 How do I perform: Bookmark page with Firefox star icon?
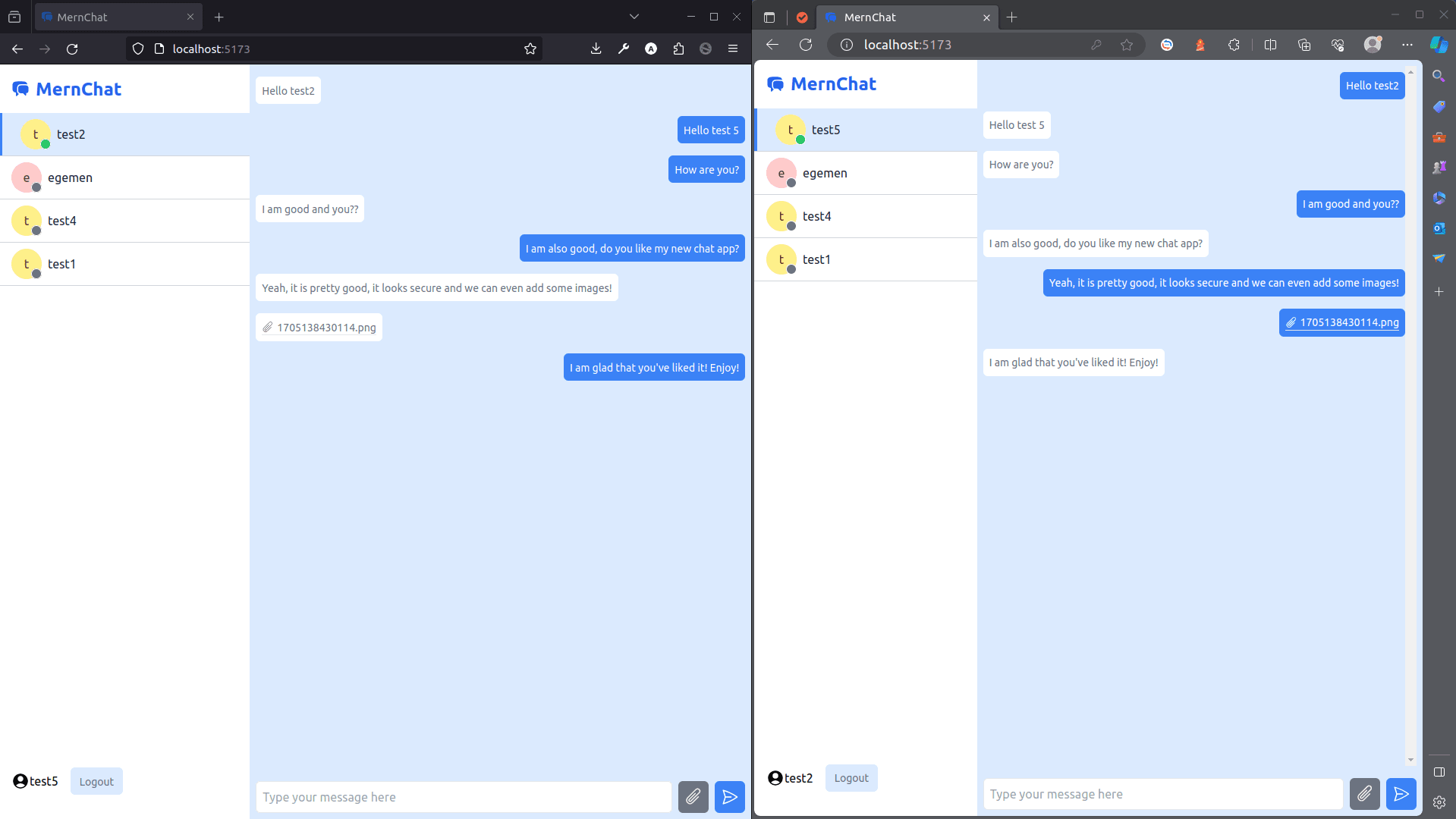(x=530, y=49)
